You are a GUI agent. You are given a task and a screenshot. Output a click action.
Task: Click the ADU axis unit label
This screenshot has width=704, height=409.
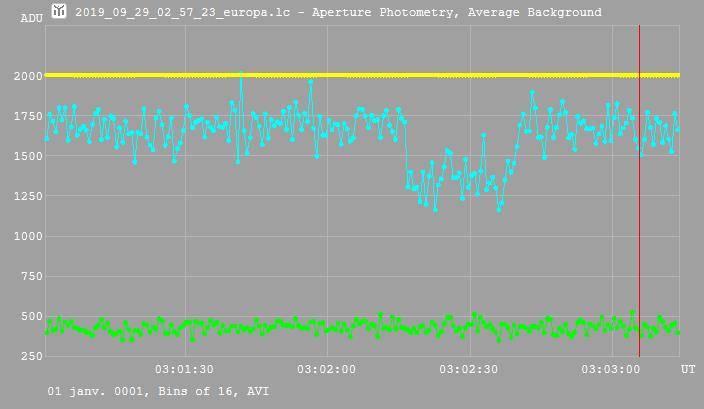pyautogui.click(x=32, y=18)
